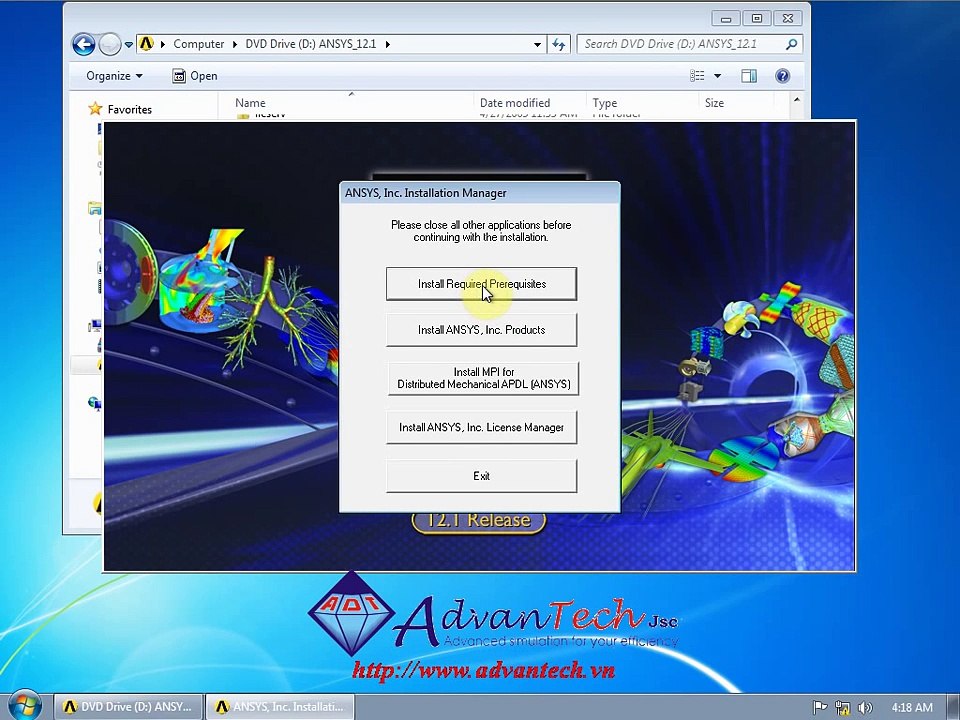Minimize the Explorer window
Screen dimensions: 960x720
726,18
